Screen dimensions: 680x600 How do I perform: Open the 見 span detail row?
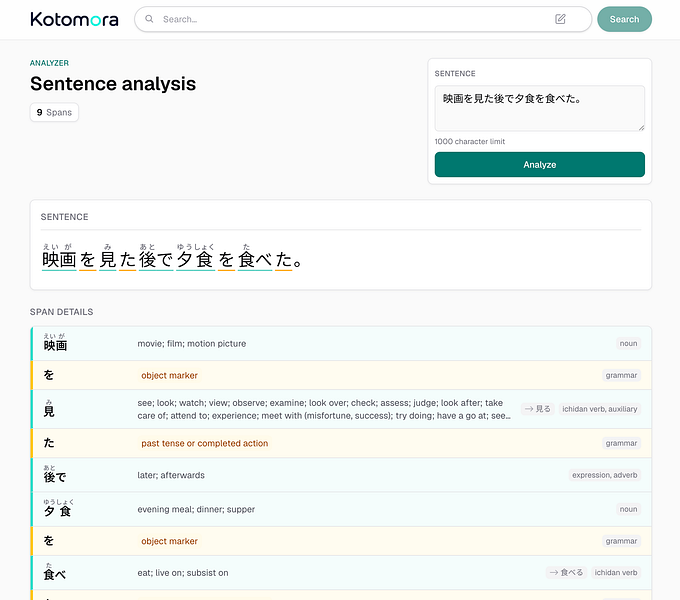click(341, 409)
